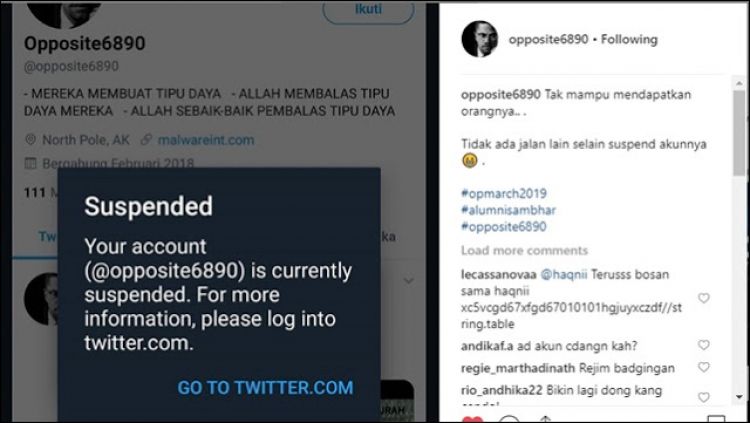Like the lecassanovaa comment heart icon
The image size is (750, 423).
703,298
